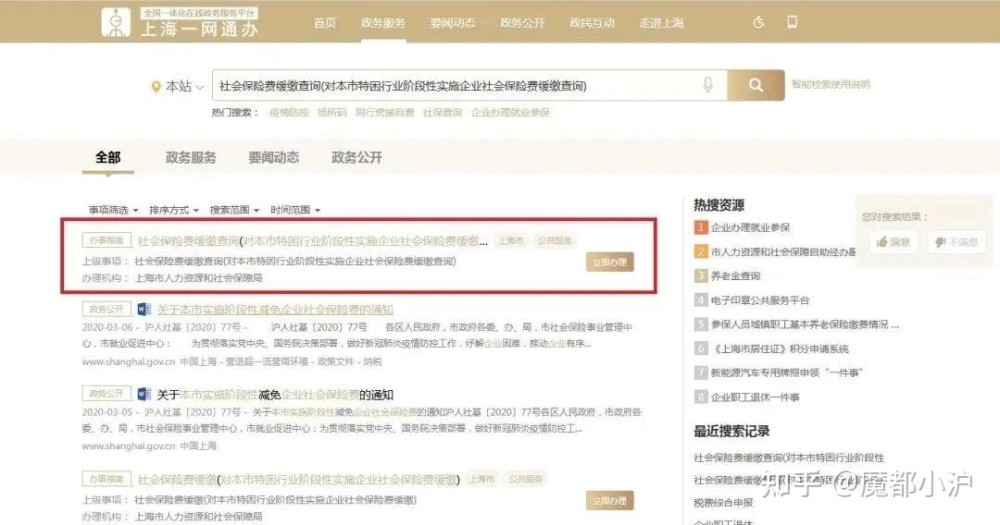Click 公共服务 tag on bottom result
The height and width of the screenshot is (525, 1000).
point(526,478)
